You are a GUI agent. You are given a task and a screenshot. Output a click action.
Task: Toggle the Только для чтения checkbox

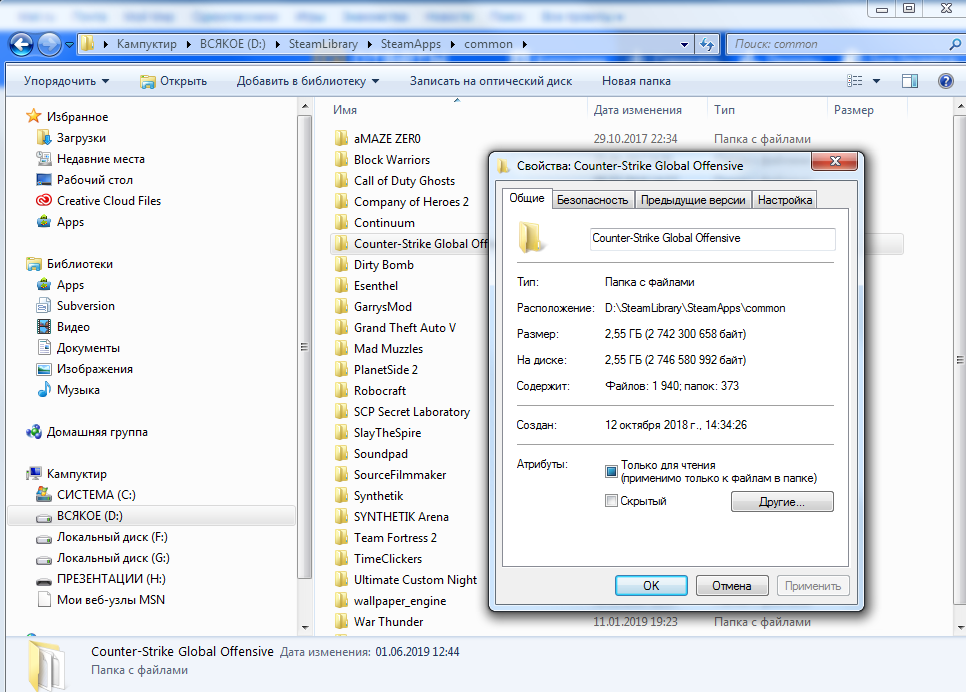612,471
